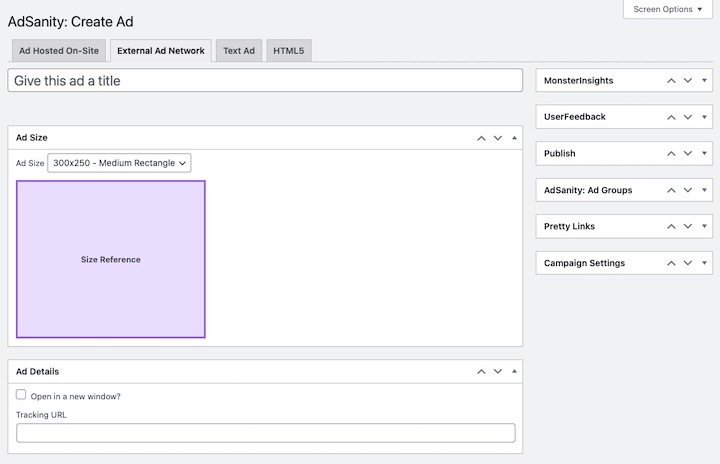
Task: Move the AdSanity: Ad Groups box up
Action: 671,190
